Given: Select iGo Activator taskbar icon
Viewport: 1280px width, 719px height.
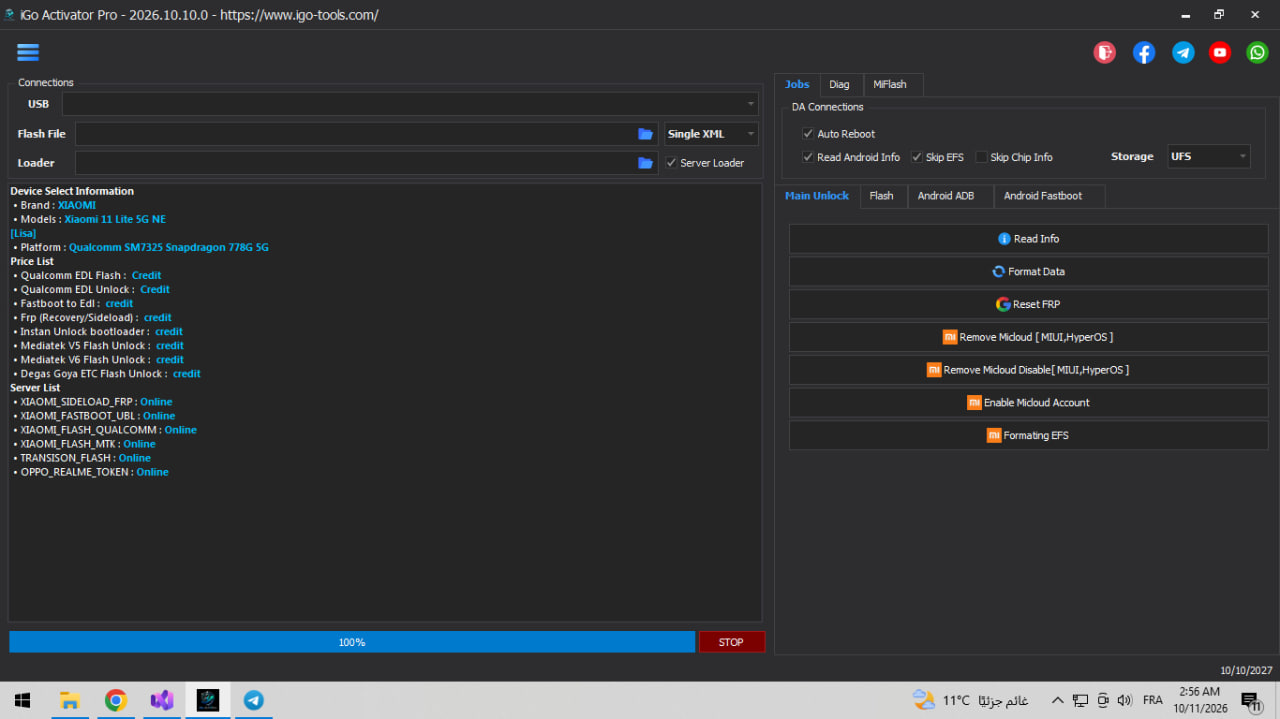Looking at the screenshot, I should (208, 700).
